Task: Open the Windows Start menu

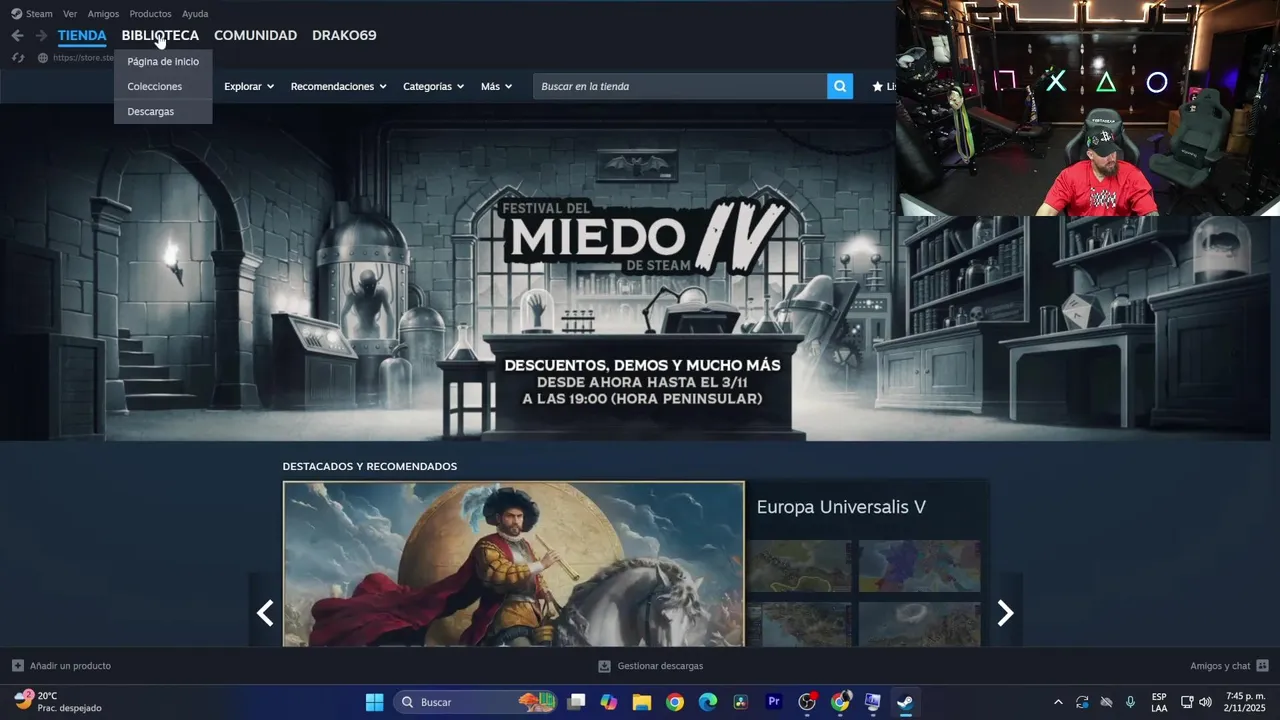Action: 374,702
